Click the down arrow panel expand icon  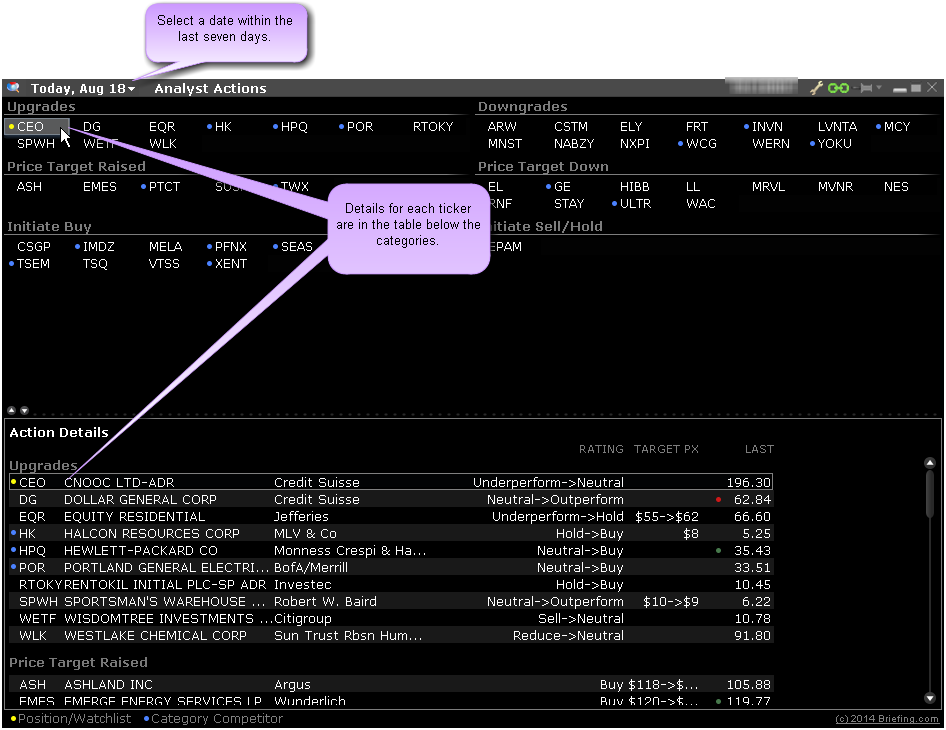25,410
